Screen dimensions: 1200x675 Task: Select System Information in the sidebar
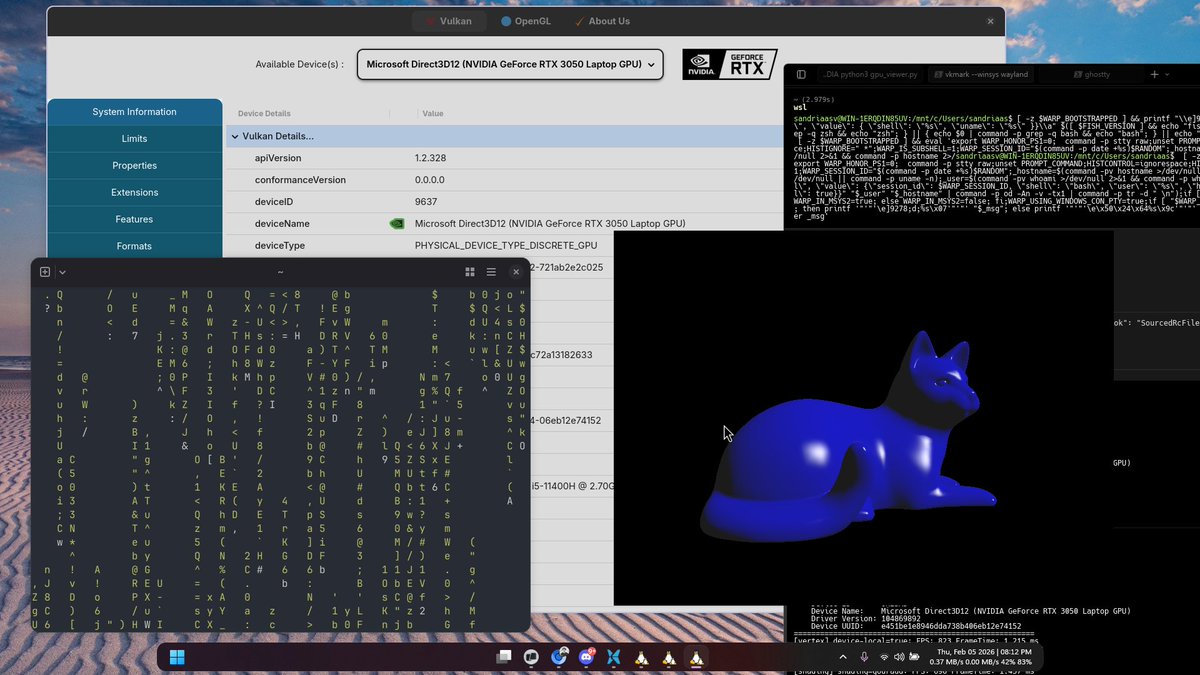134,112
